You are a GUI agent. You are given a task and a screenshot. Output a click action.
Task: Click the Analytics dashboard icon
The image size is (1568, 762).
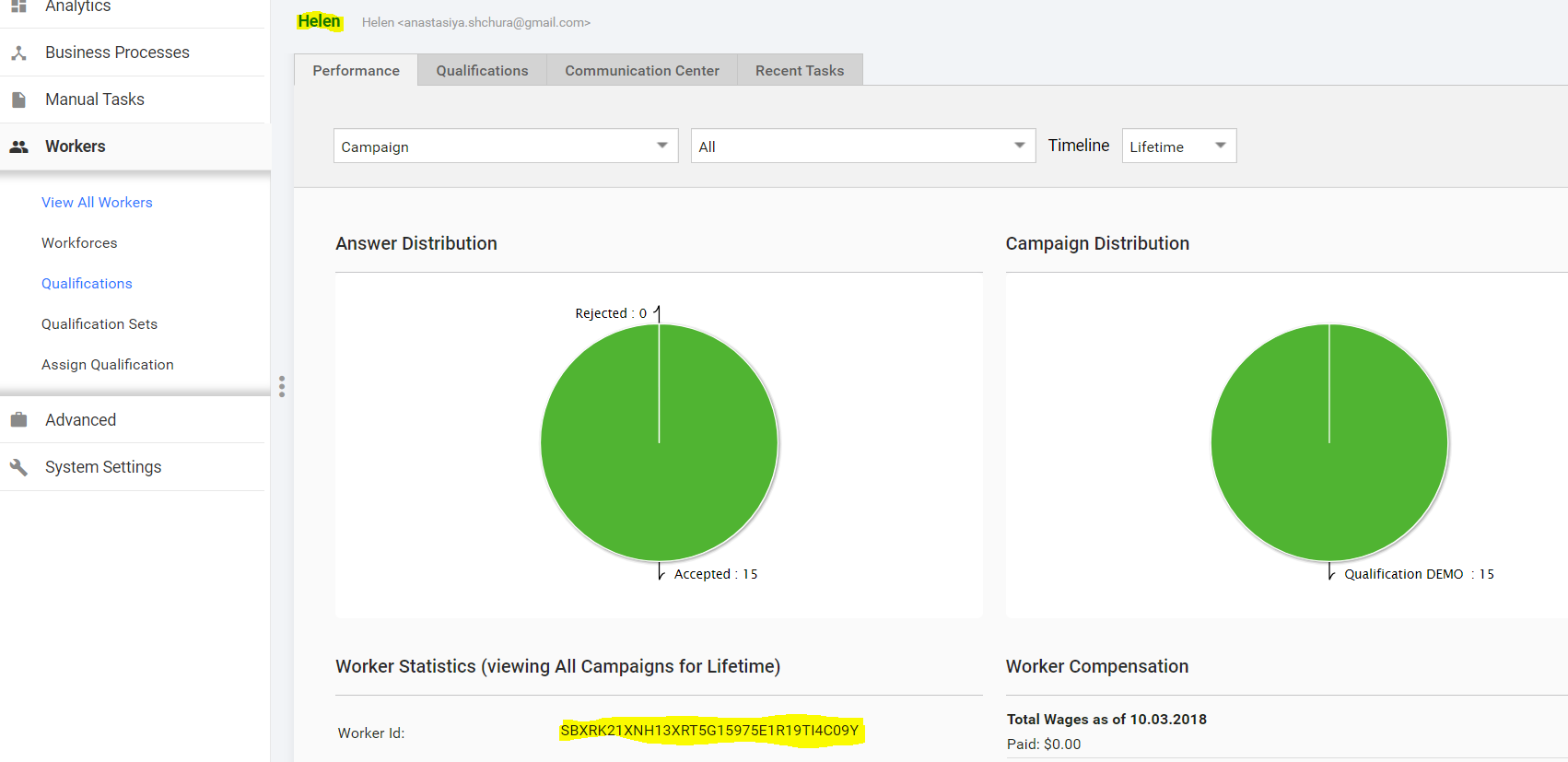(x=18, y=6)
